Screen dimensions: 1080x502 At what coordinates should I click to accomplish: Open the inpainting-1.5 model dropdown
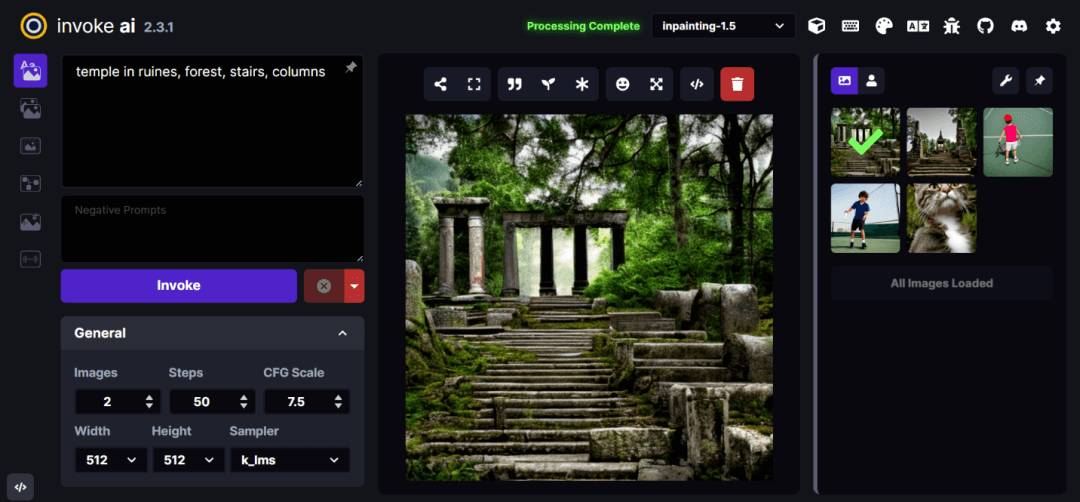click(x=723, y=26)
